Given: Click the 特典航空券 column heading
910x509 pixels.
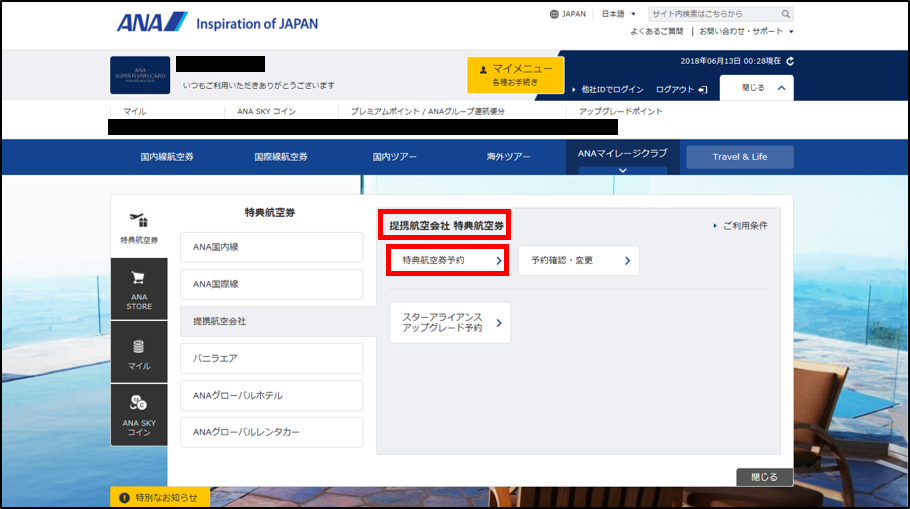Looking at the screenshot, I should 270,213.
